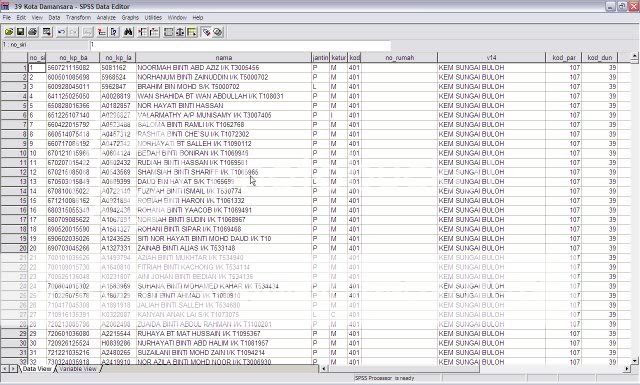Click the Split File toolbar icon
Viewport: 640px width, 385px height.
click(169, 32)
